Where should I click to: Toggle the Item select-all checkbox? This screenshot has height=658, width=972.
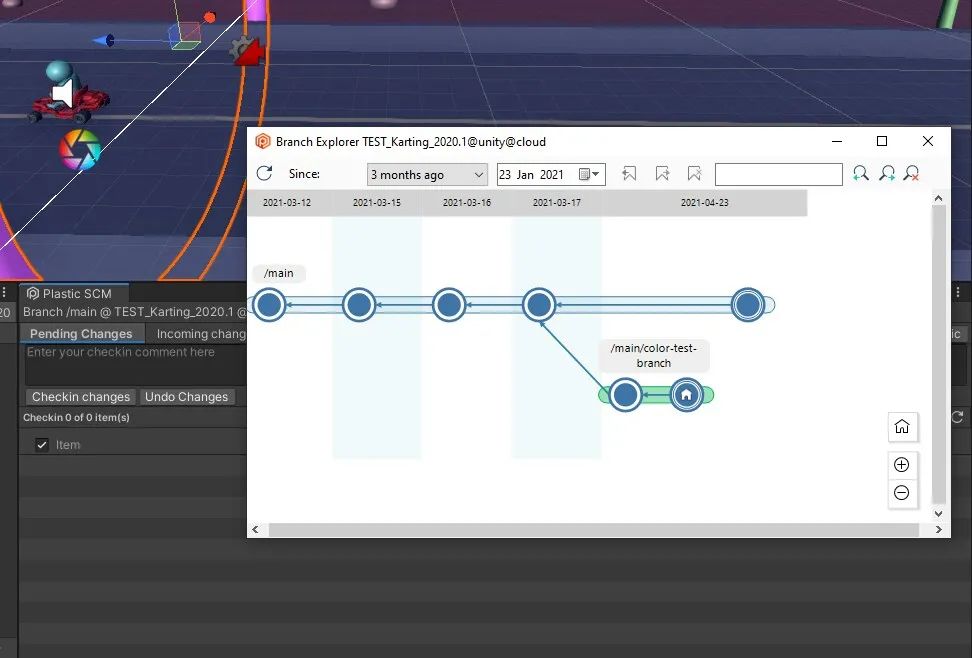point(42,445)
